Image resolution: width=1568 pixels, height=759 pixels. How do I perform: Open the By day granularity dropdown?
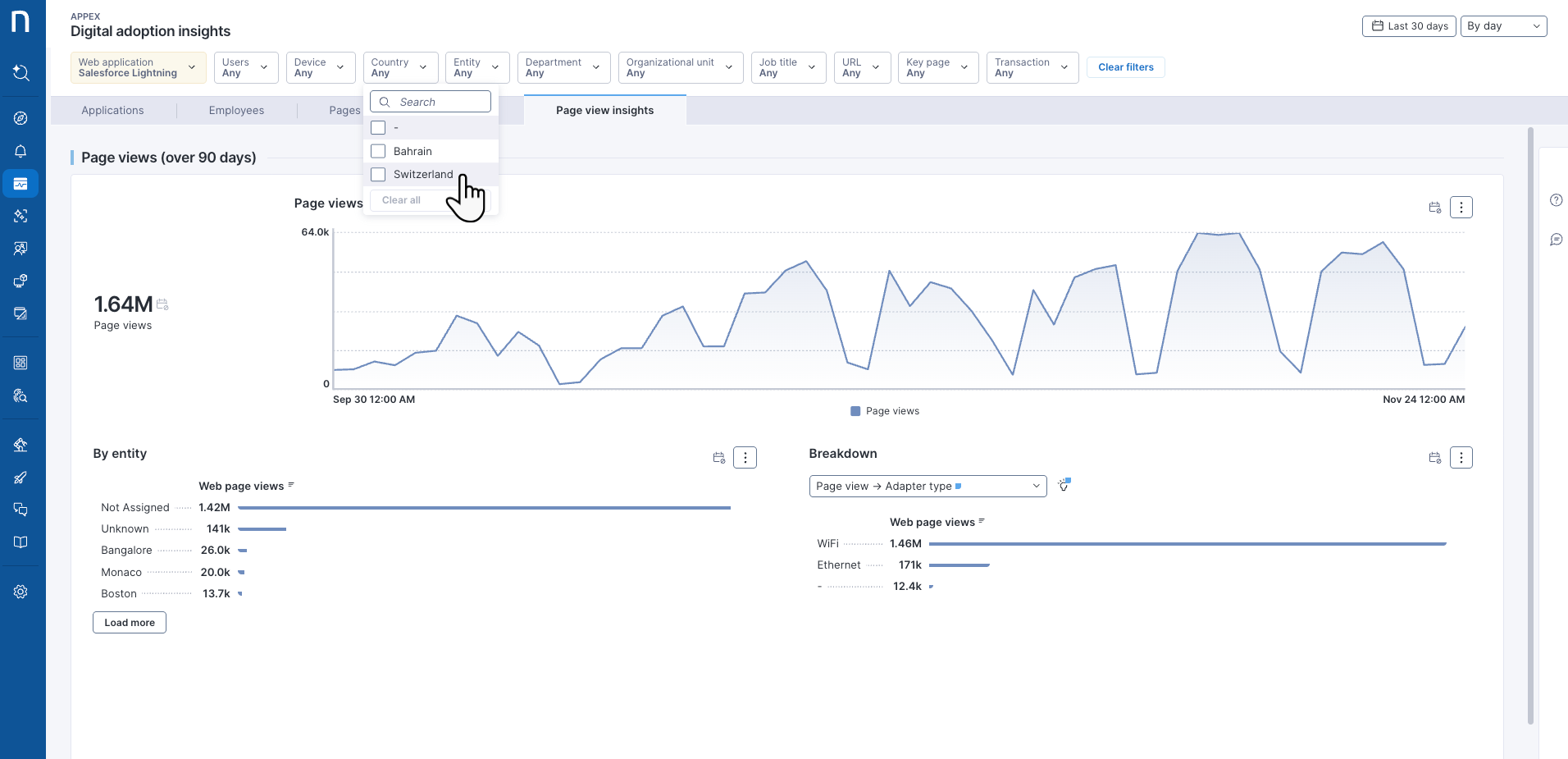pos(1502,26)
